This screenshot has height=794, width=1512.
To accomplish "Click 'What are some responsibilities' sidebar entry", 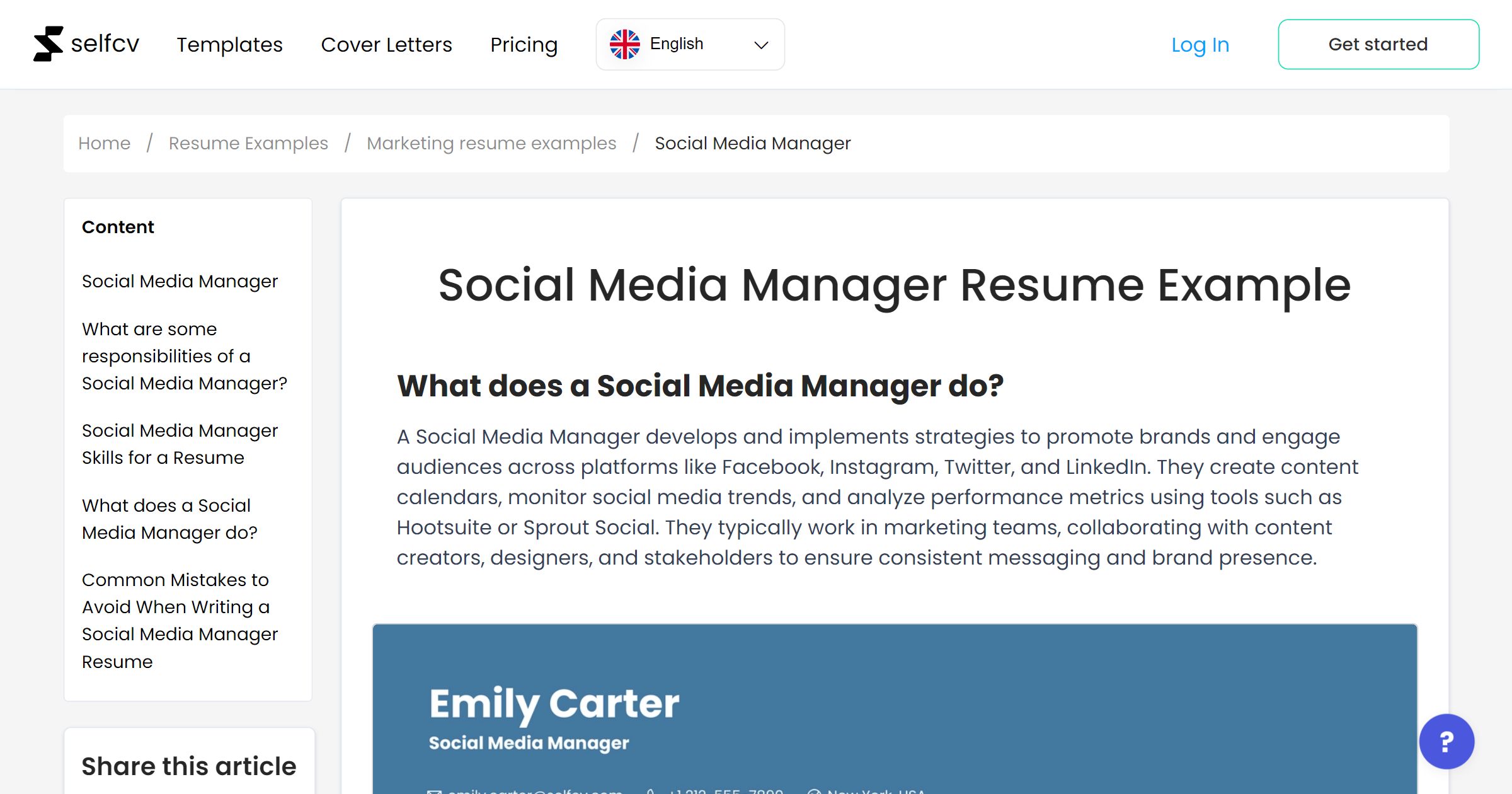I will click(184, 355).
